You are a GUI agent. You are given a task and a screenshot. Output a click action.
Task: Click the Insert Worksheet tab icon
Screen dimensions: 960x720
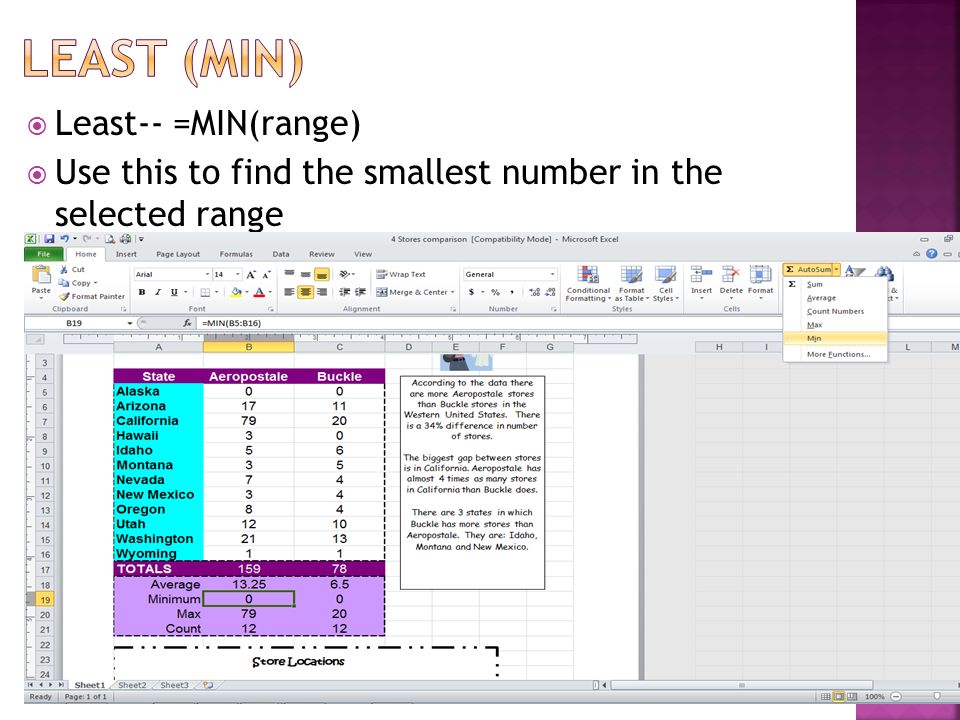point(208,685)
